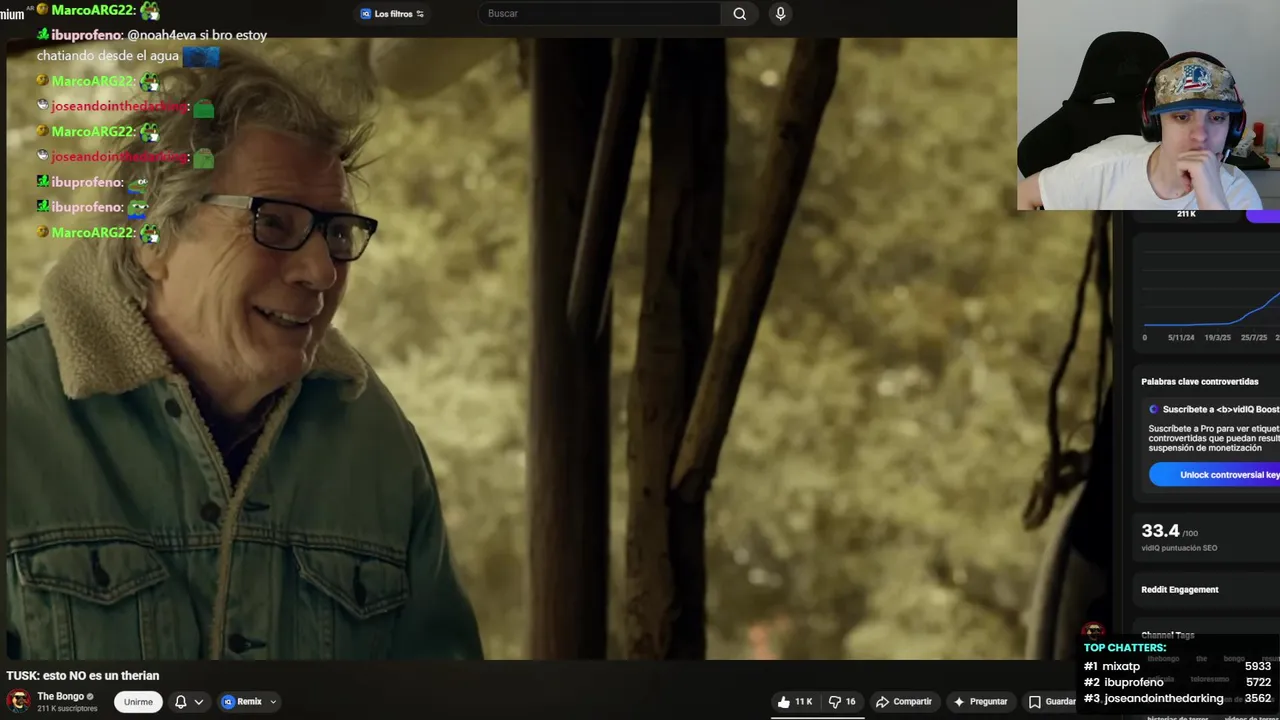Click Palabras clave controvertidas heading
Image resolution: width=1280 pixels, height=720 pixels.
pos(1200,382)
